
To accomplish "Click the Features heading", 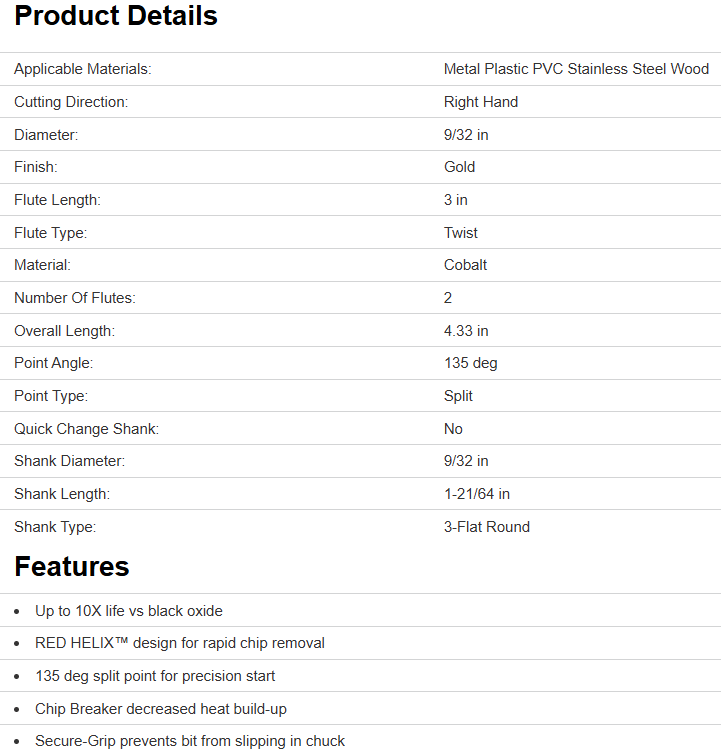I will [x=72, y=567].
